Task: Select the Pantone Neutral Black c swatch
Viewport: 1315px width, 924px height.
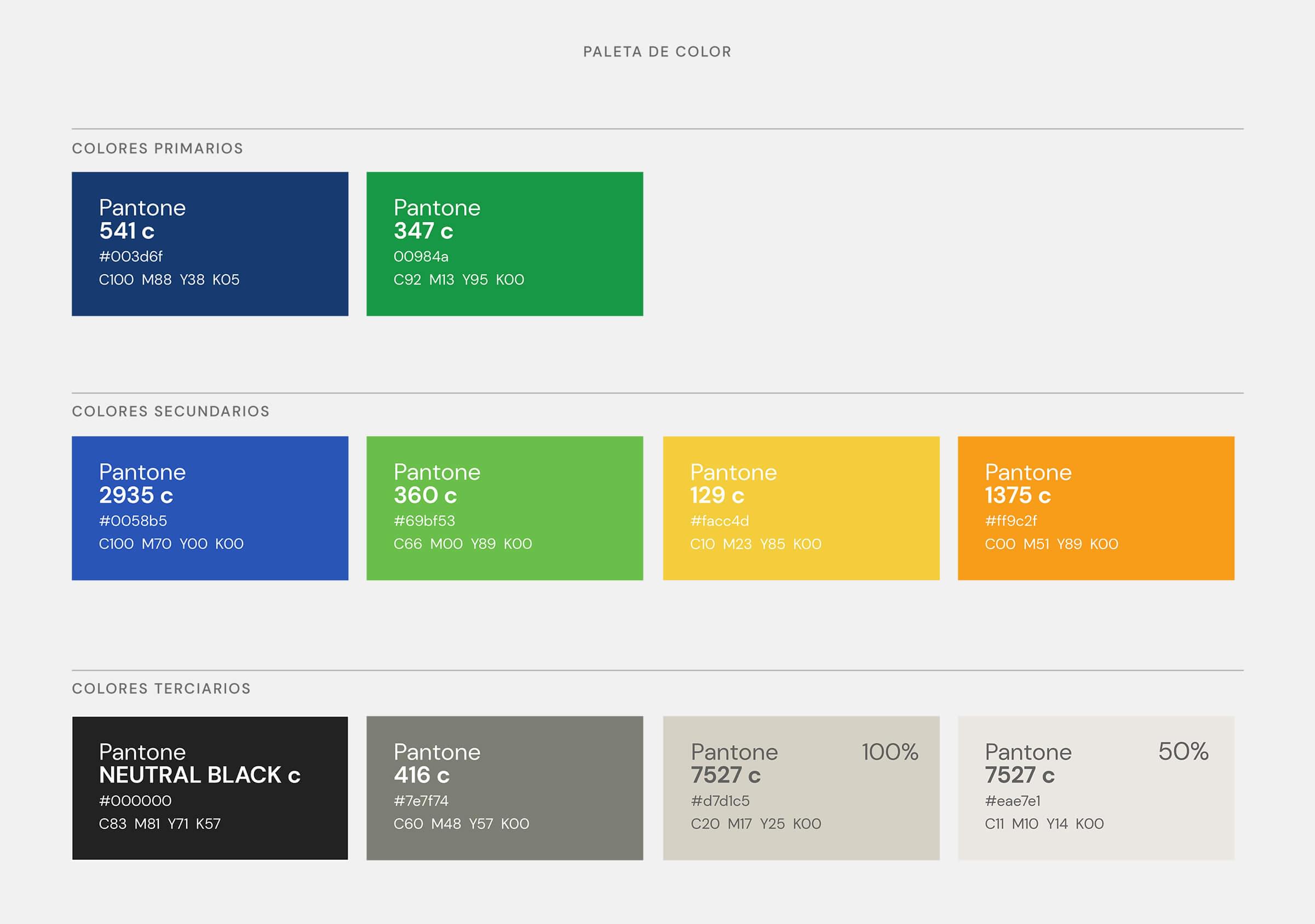Action: [210, 788]
